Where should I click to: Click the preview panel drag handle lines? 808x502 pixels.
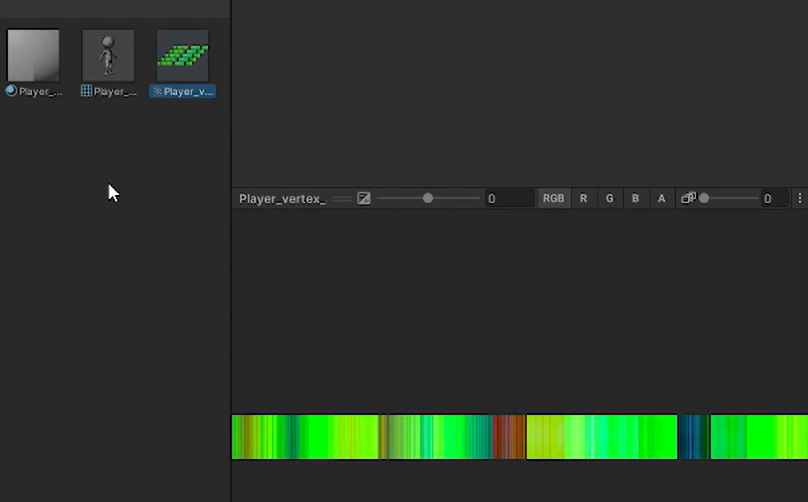coord(342,198)
